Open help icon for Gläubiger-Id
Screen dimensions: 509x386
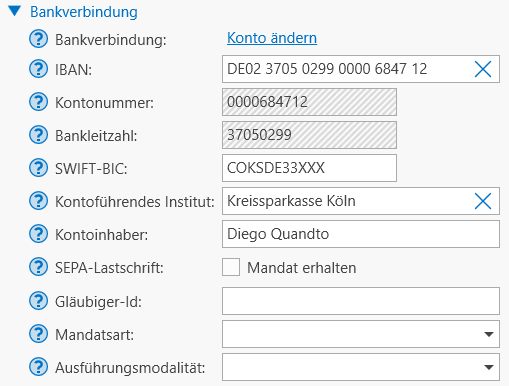39,301
